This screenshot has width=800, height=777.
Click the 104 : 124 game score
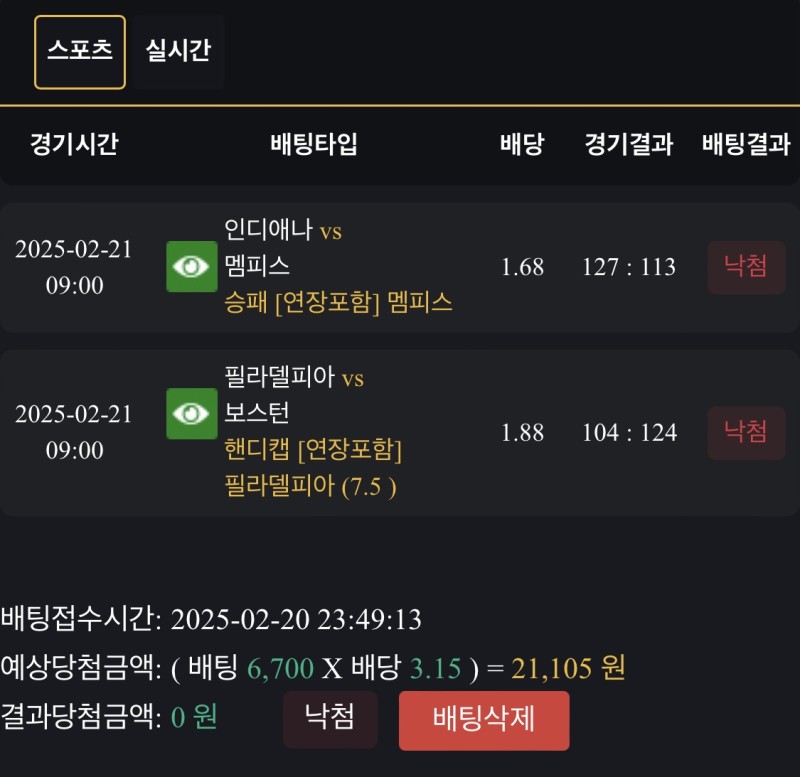tap(629, 432)
